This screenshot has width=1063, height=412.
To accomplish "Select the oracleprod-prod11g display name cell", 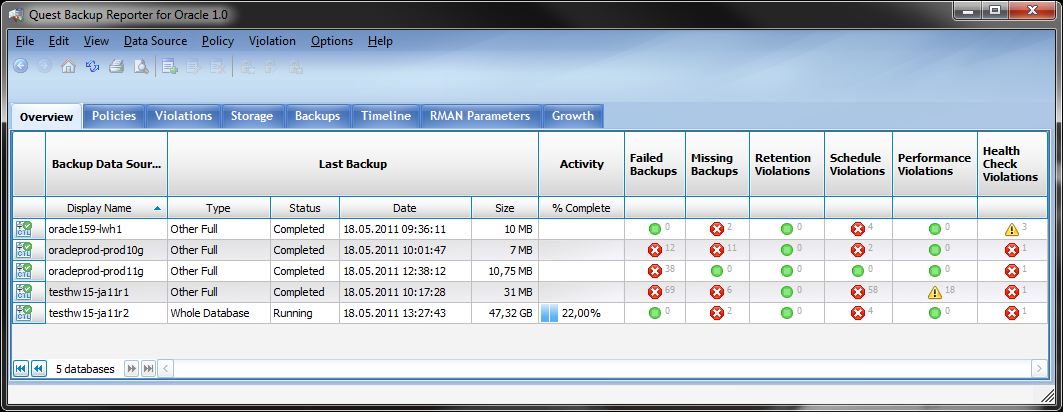I will [x=106, y=271].
